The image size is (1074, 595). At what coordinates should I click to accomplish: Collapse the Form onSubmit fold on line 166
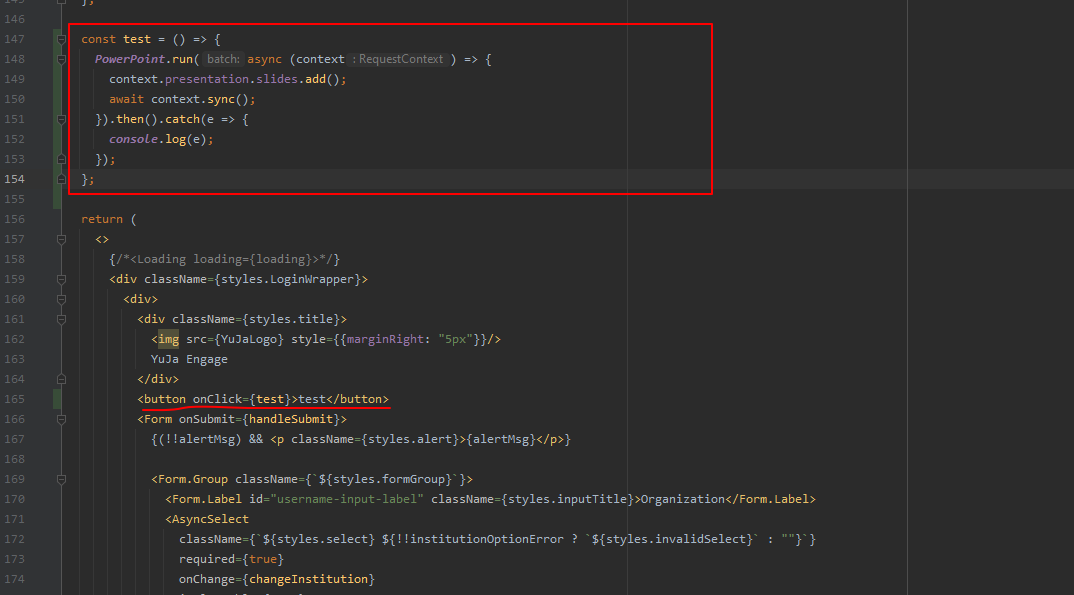tap(61, 419)
